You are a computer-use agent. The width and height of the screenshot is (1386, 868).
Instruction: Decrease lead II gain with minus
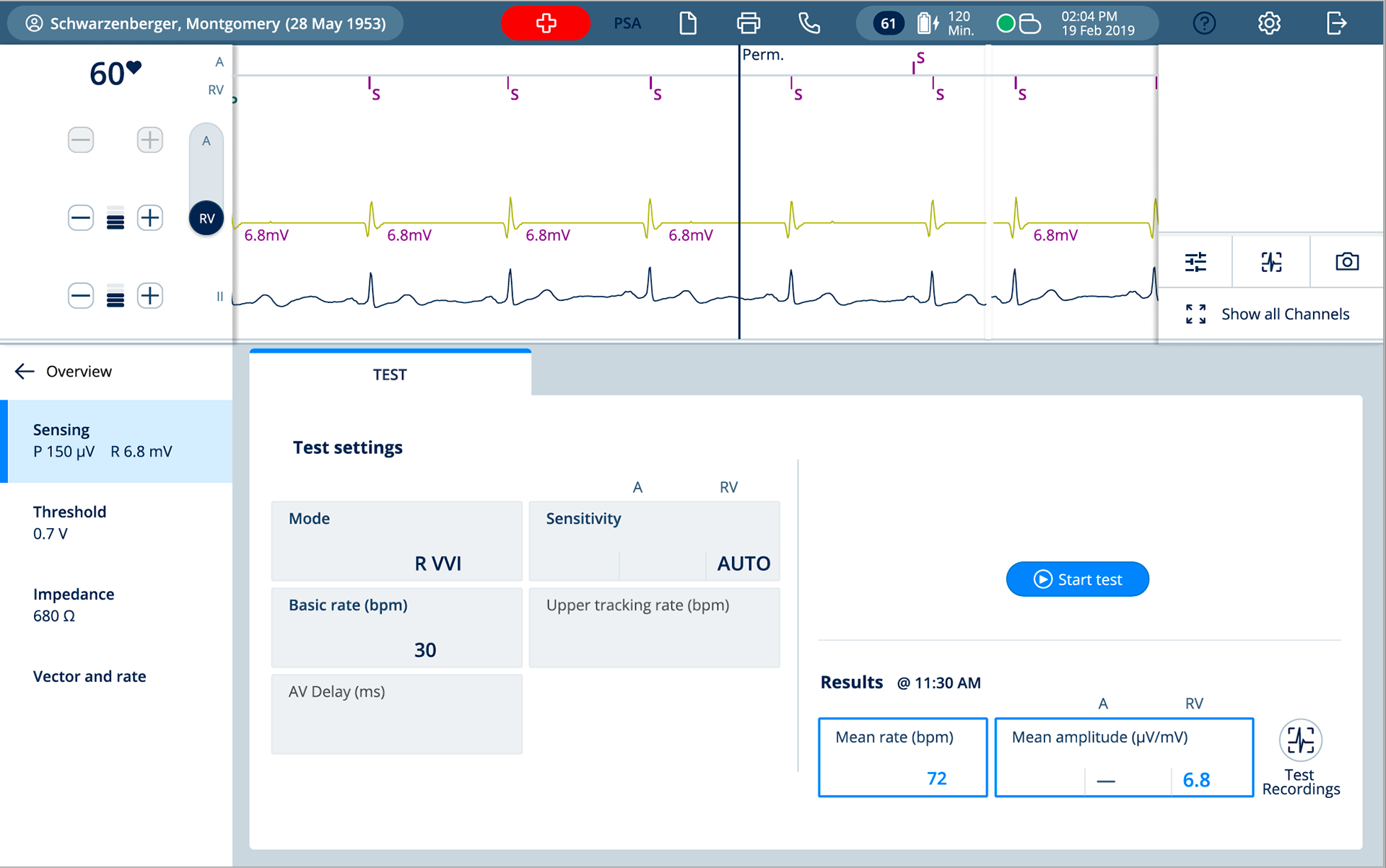pyautogui.click(x=81, y=295)
